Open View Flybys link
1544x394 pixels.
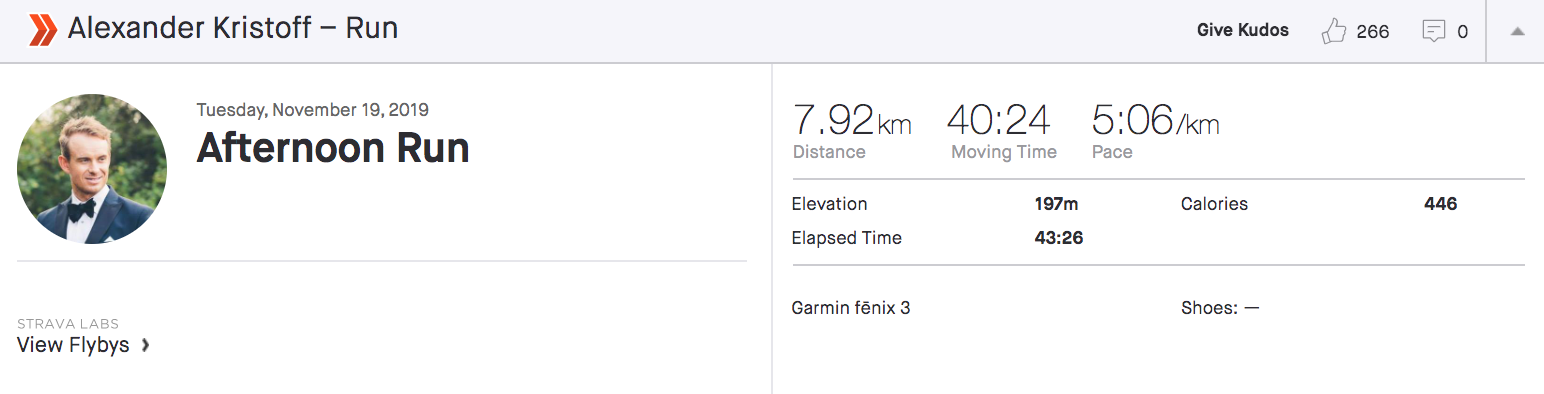point(73,345)
